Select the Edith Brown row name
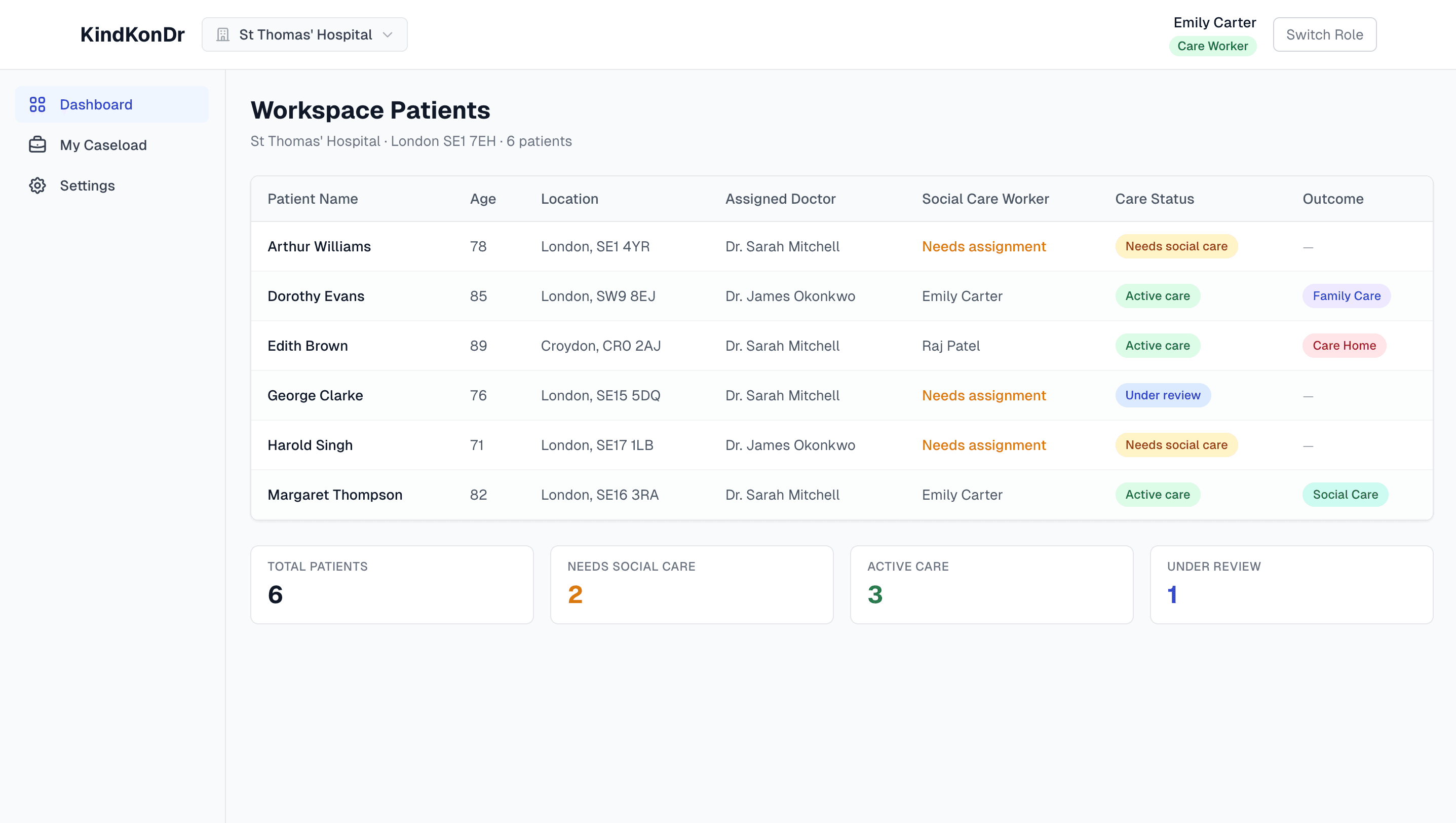The image size is (1456, 823). [x=308, y=346]
